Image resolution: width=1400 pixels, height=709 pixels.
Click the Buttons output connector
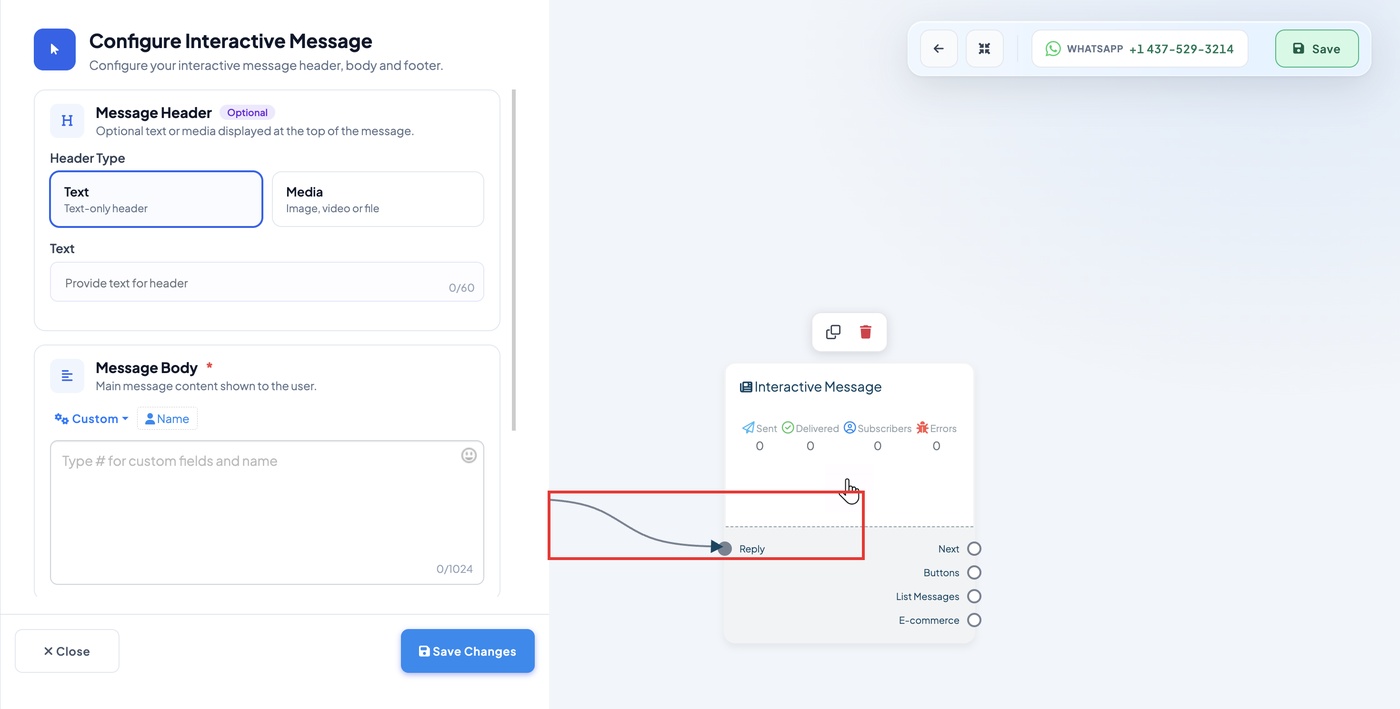click(x=974, y=573)
